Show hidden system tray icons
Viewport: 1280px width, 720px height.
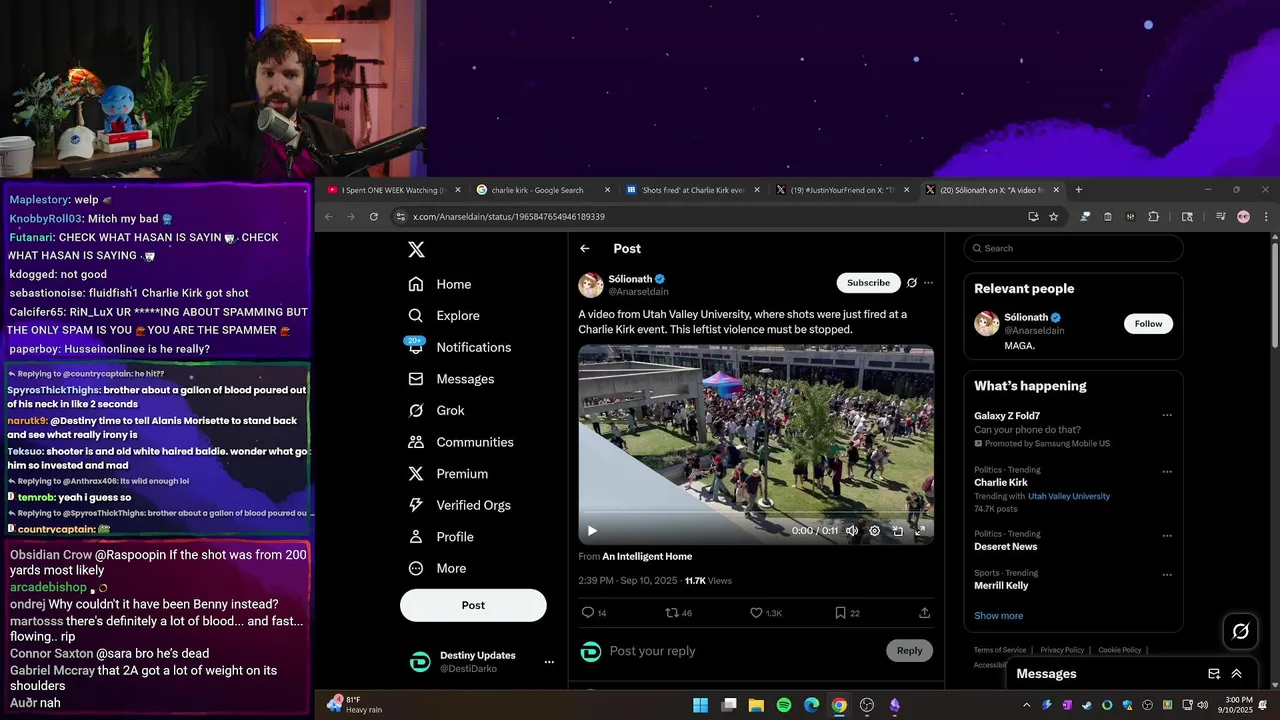tap(1027, 705)
